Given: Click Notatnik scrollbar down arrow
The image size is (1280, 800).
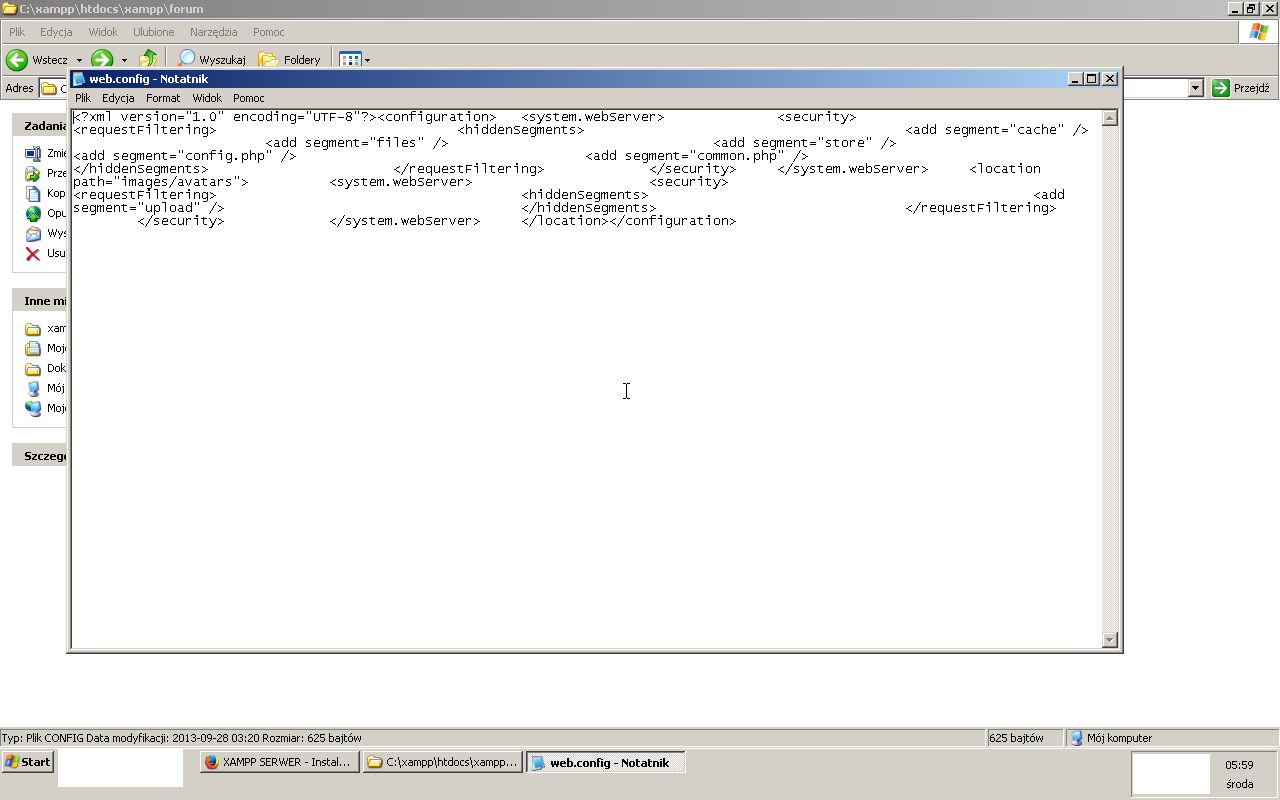Looking at the screenshot, I should point(1109,640).
